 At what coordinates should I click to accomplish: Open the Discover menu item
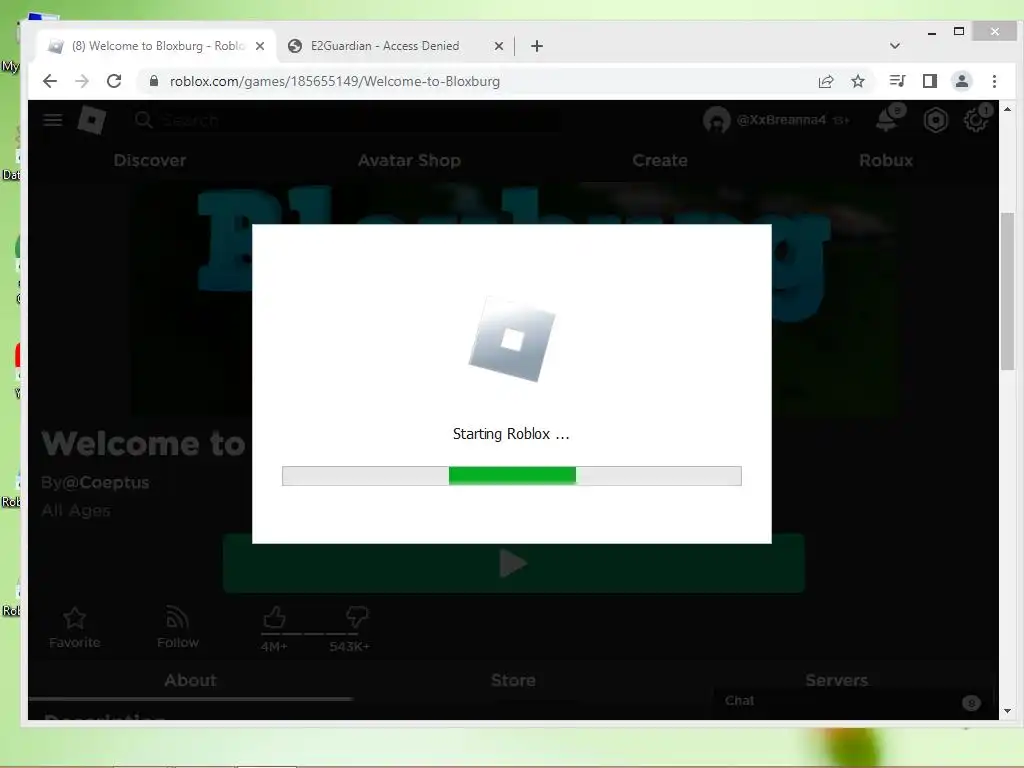point(150,160)
